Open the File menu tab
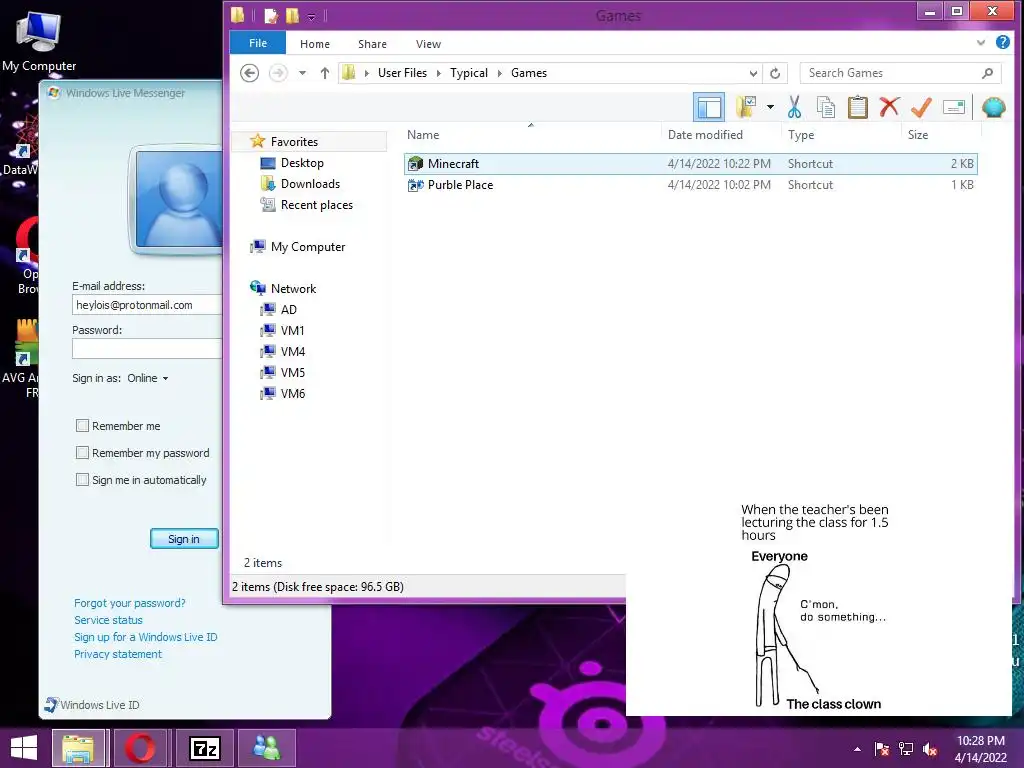Viewport: 1024px width, 768px height. [x=258, y=43]
